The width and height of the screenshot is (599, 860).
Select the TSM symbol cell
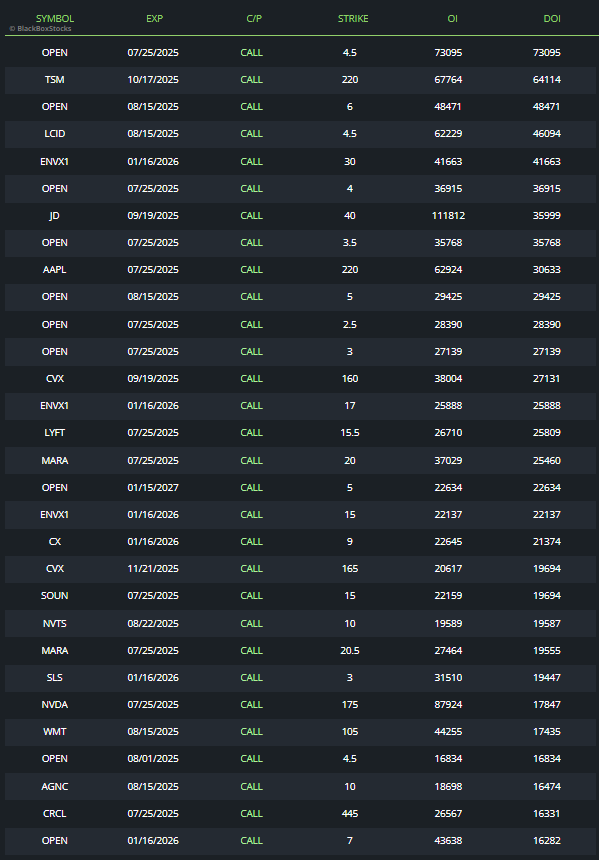(55, 80)
